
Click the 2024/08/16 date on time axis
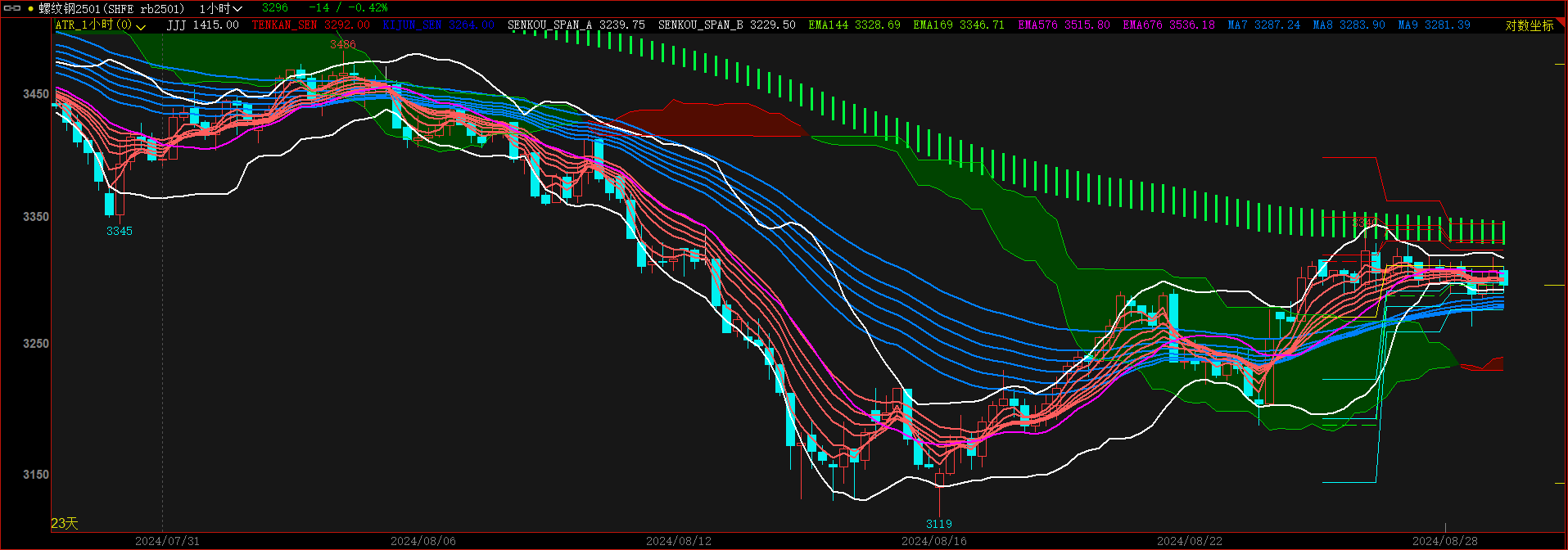[933, 541]
